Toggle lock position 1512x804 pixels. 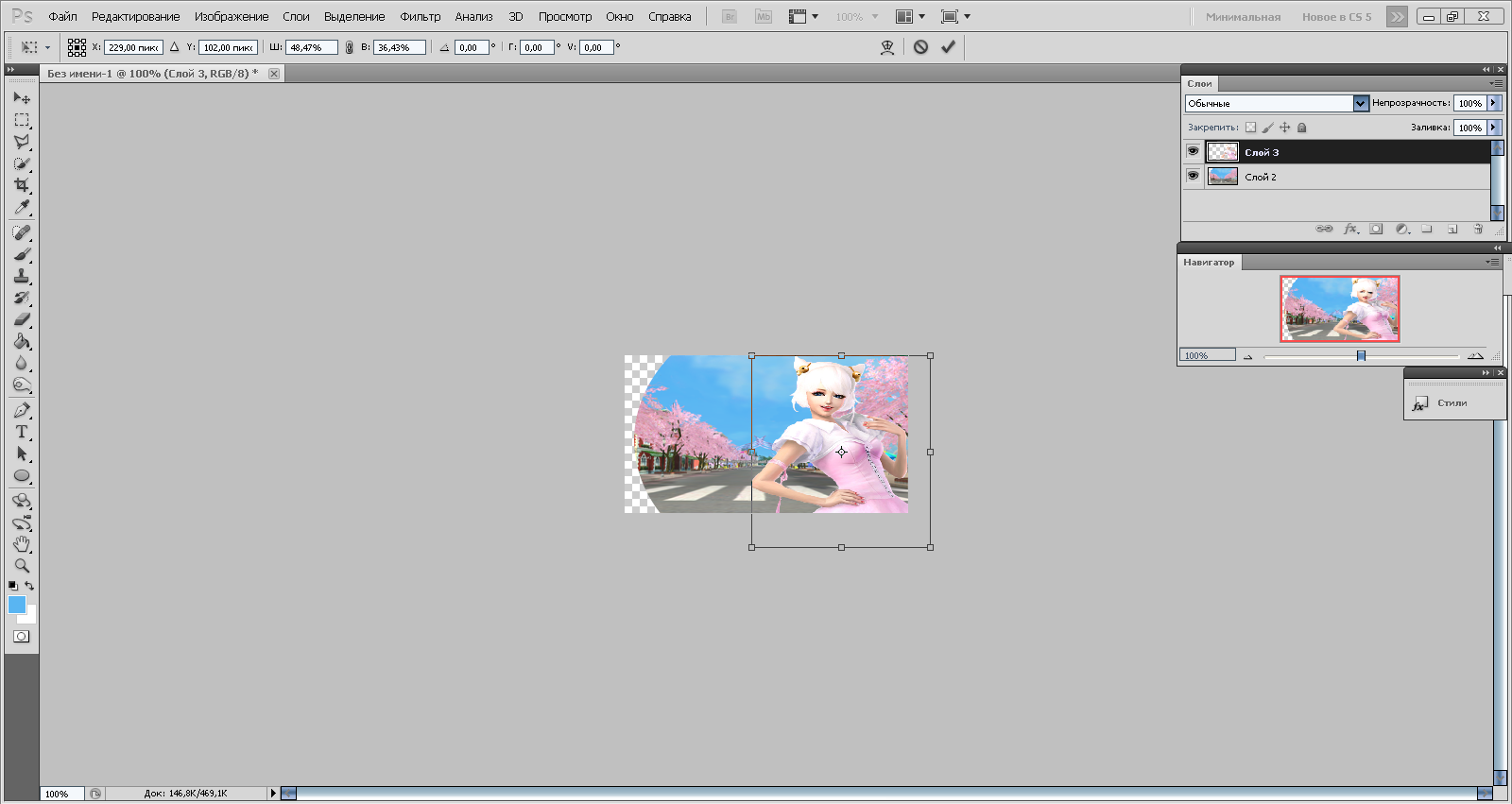coord(1284,128)
